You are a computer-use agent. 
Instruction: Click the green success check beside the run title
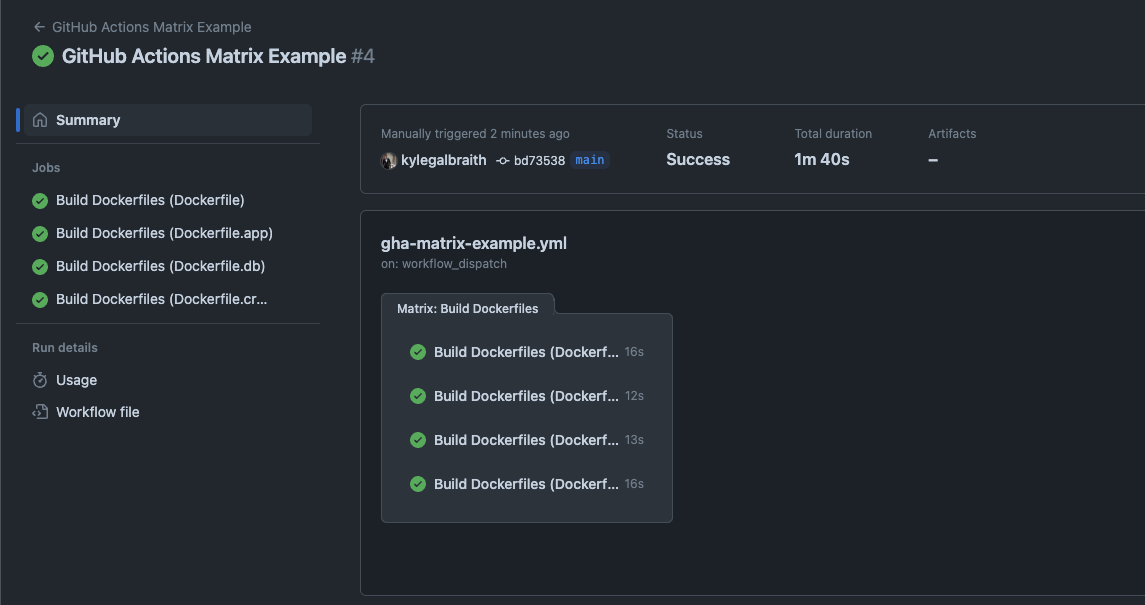click(42, 56)
